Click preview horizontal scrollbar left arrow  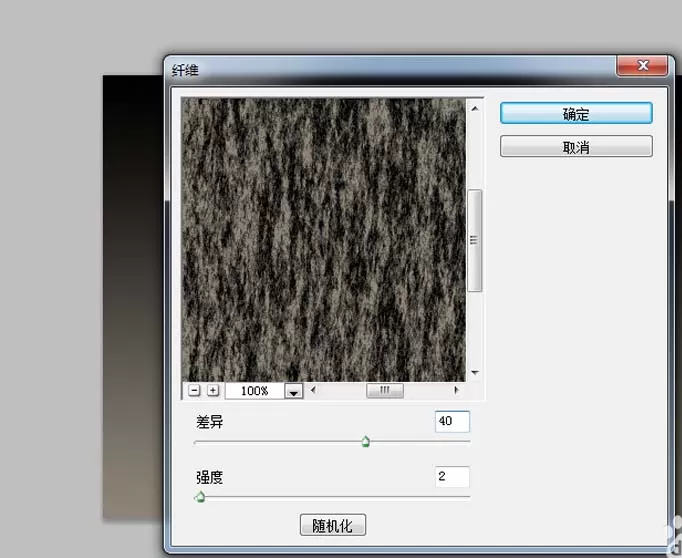(313, 390)
